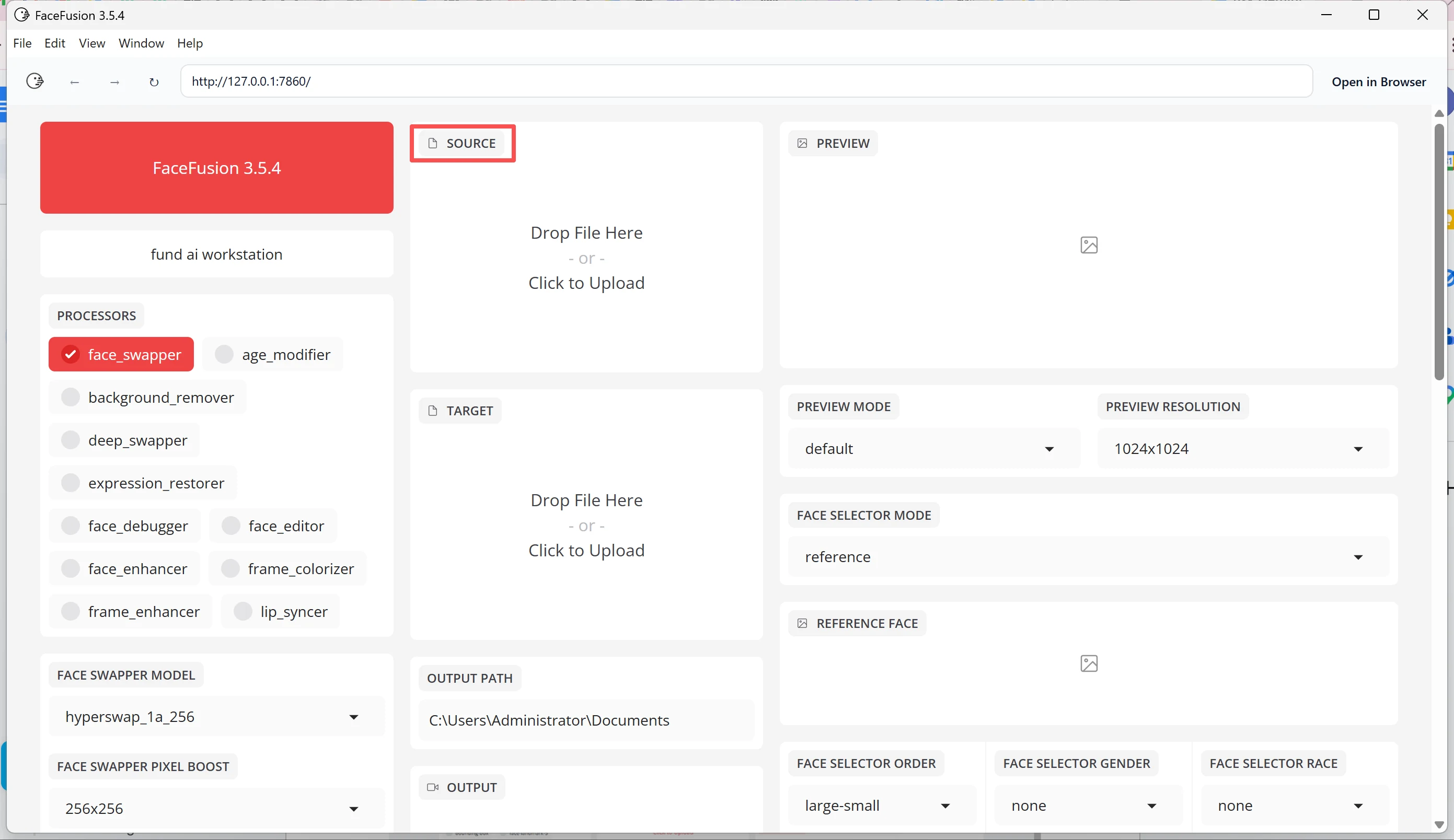Enable the frame_colorizer processor
The image size is (1454, 840).
pos(287,568)
